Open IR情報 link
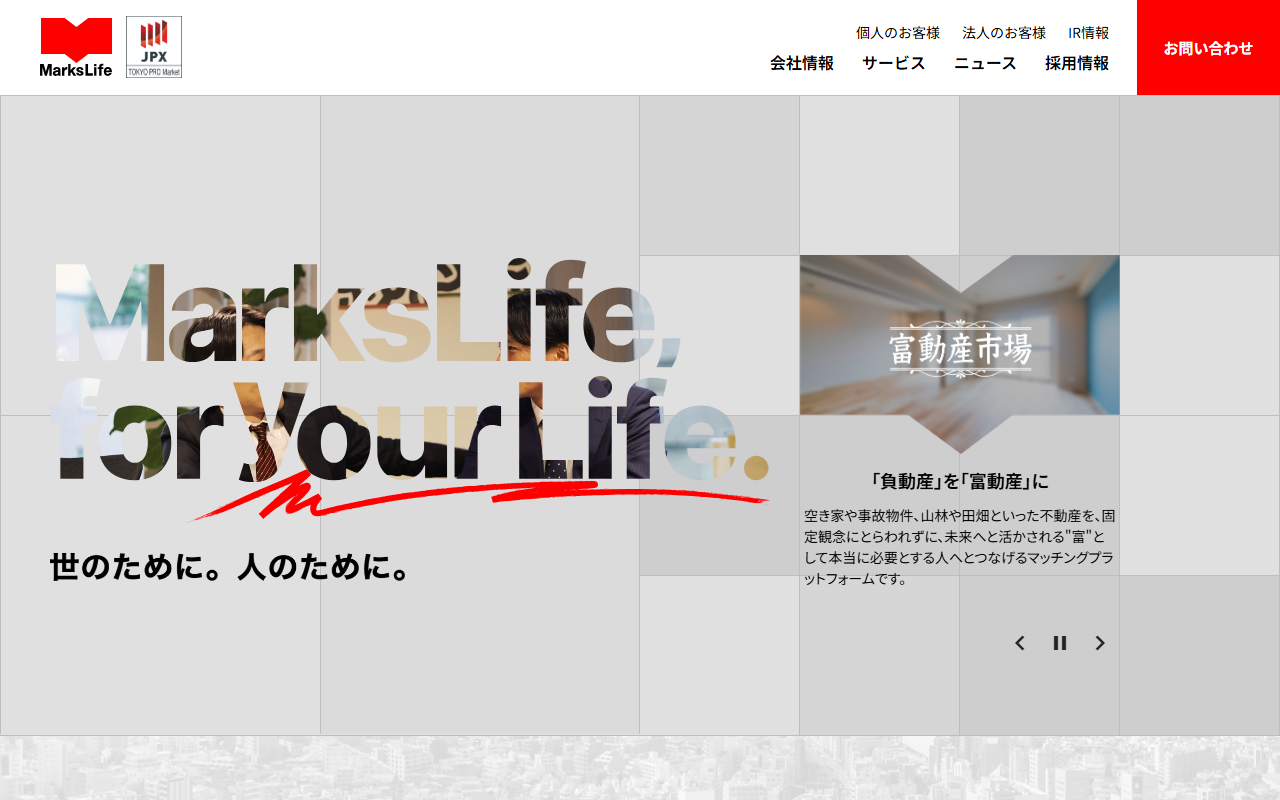Screen dimensions: 1280x800 (1088, 33)
